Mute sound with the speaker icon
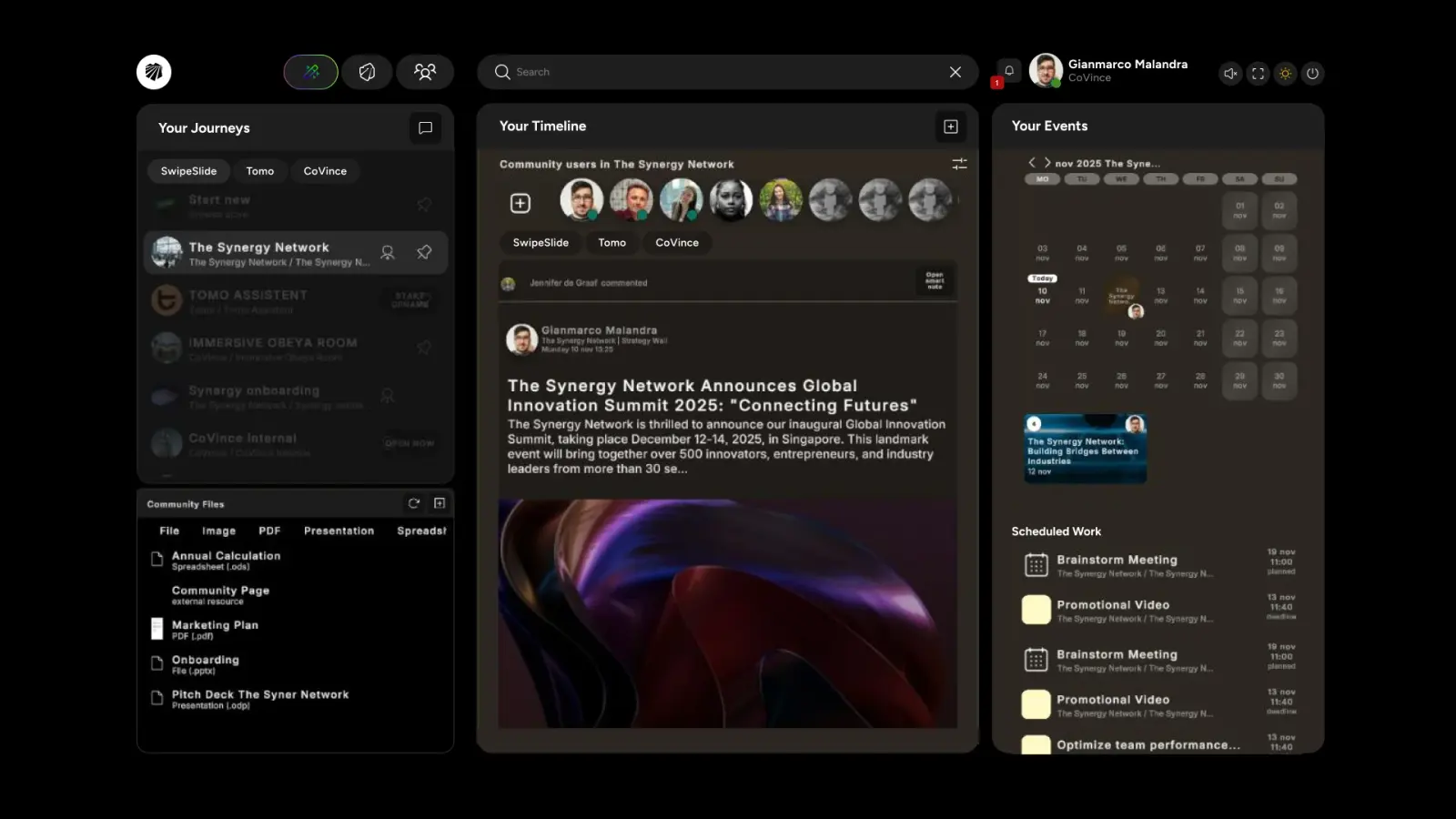 (1230, 74)
